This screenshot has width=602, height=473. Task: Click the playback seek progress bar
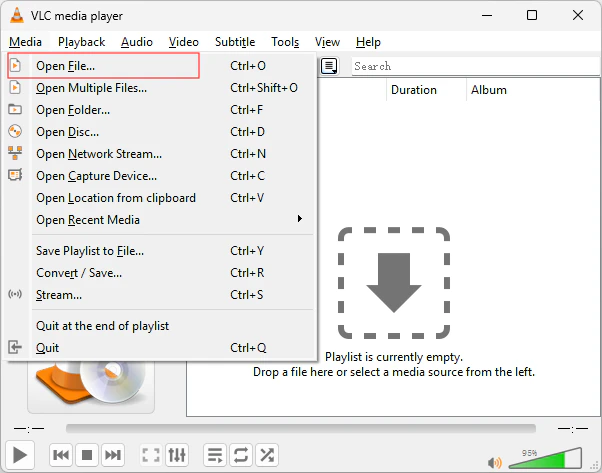click(x=301, y=428)
